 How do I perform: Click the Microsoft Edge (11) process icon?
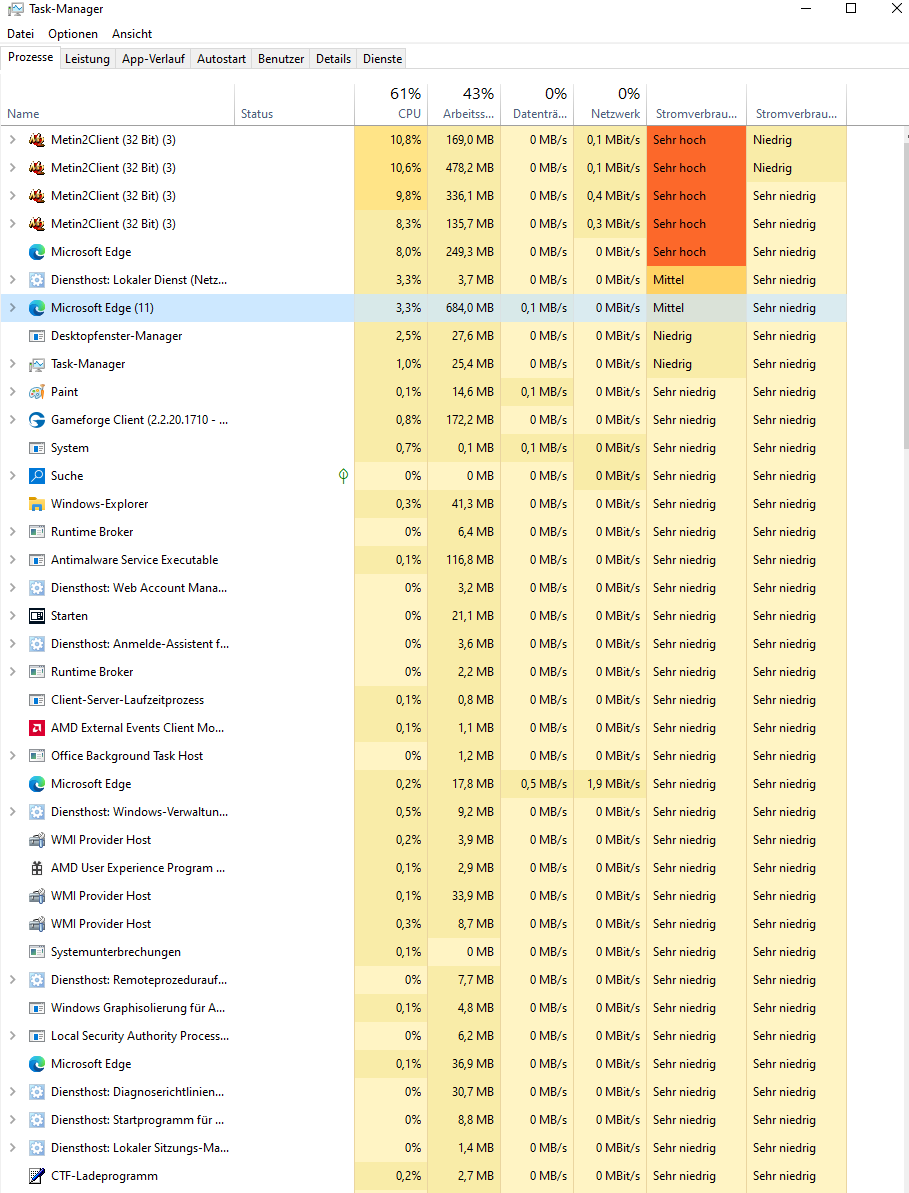click(x=37, y=308)
